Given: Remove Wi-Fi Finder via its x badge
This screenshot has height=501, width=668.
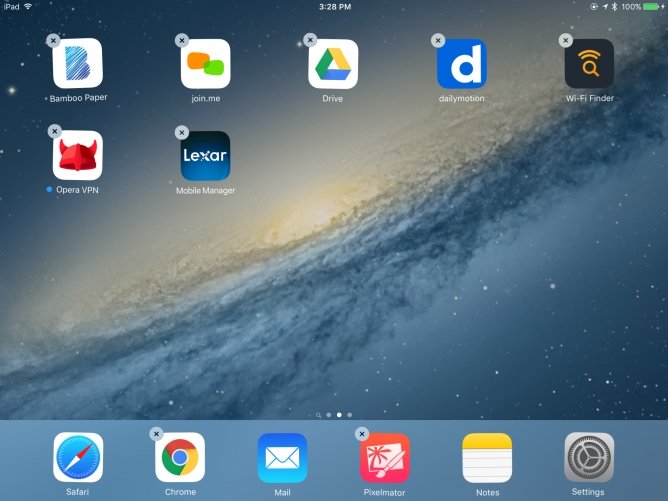Looking at the screenshot, I should pyautogui.click(x=566, y=40).
